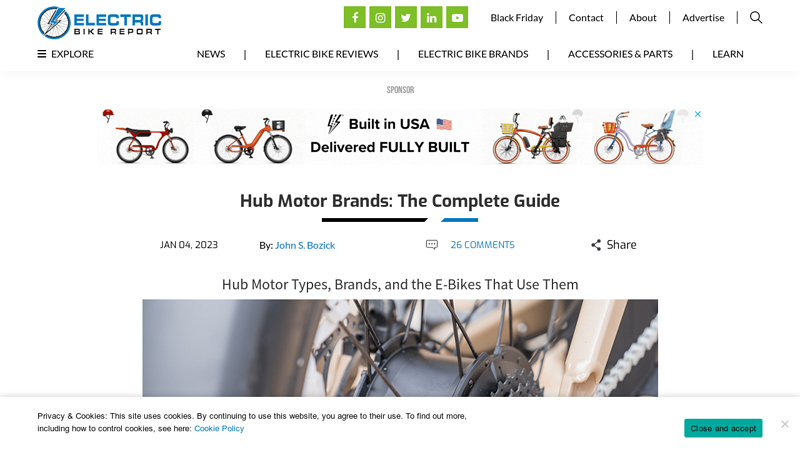Open the News menu item
Screen dimensions: 800x450
point(211,54)
